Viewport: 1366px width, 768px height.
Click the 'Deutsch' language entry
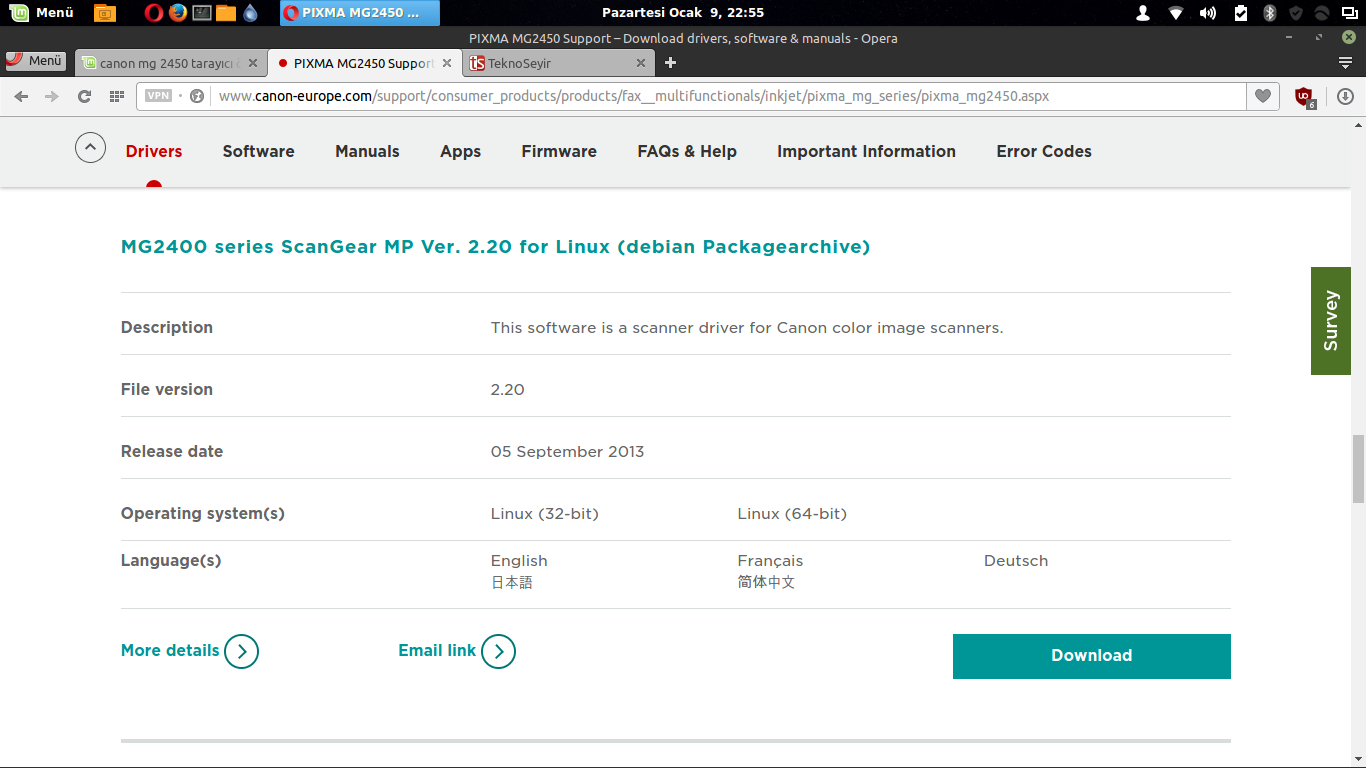tap(1016, 561)
